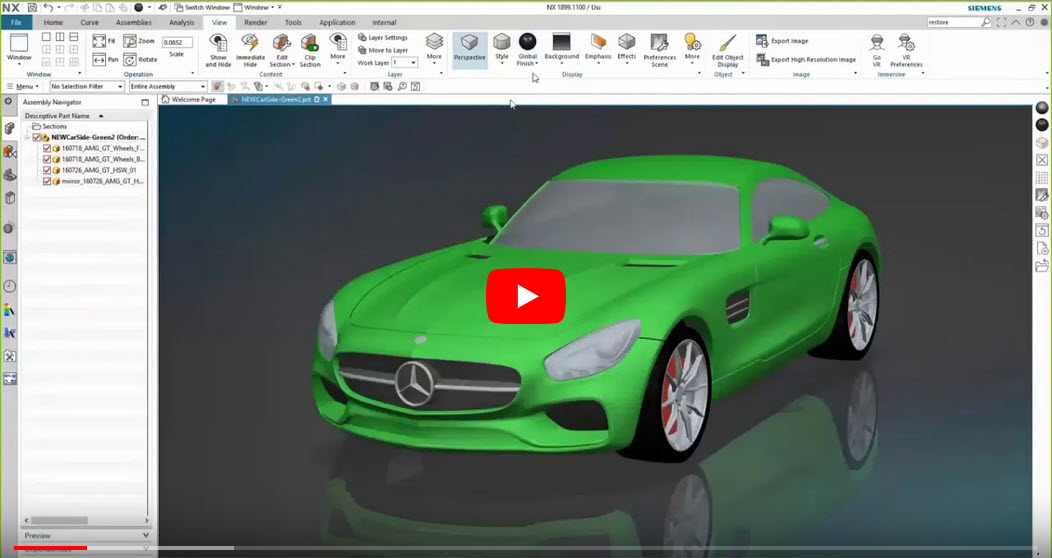Expand Layer group More dropdown
The image size is (1052, 558).
click(434, 48)
